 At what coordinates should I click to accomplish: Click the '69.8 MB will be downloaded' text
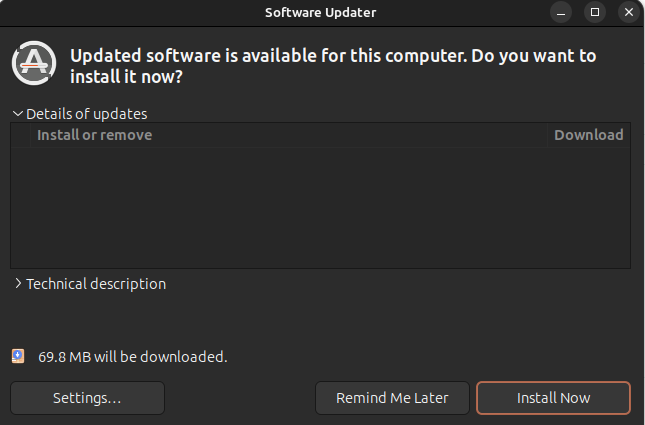click(x=133, y=356)
